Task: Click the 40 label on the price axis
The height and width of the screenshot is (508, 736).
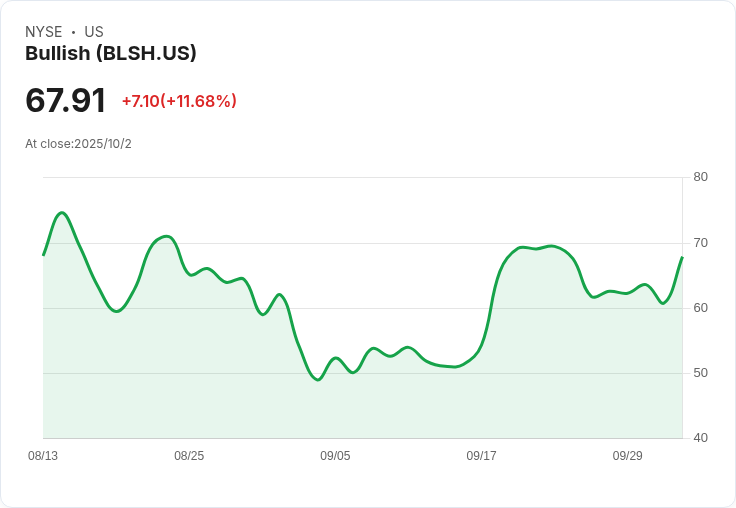Action: [700, 438]
